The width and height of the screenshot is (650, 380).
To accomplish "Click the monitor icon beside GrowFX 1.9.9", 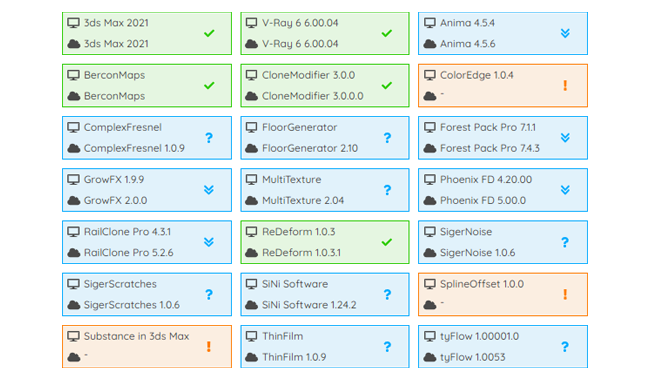I will (x=73, y=179).
